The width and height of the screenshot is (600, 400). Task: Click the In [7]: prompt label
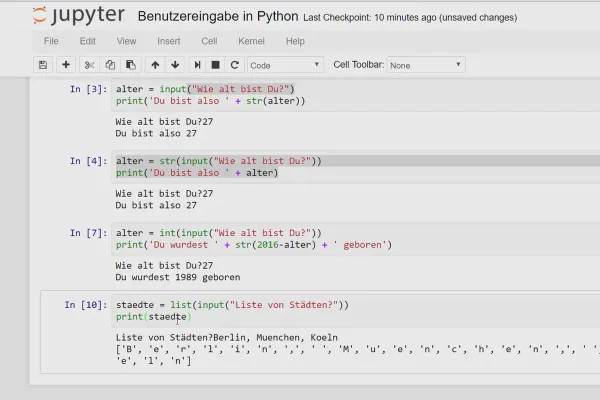tap(88, 233)
